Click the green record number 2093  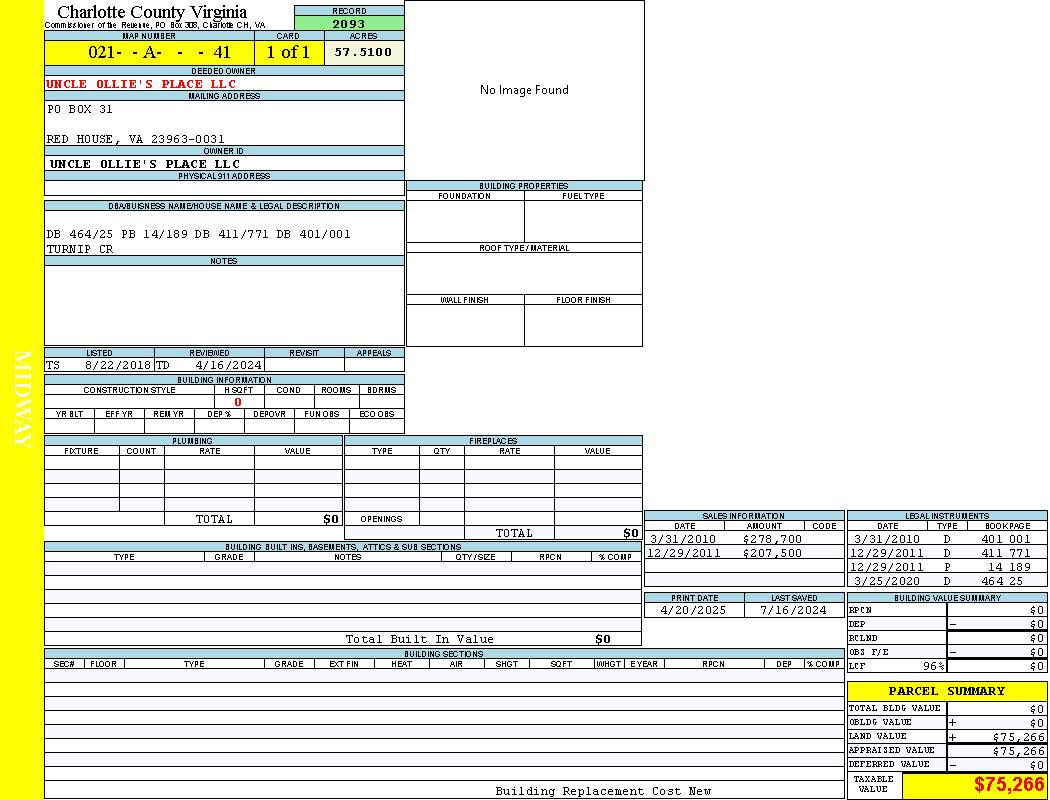click(349, 24)
